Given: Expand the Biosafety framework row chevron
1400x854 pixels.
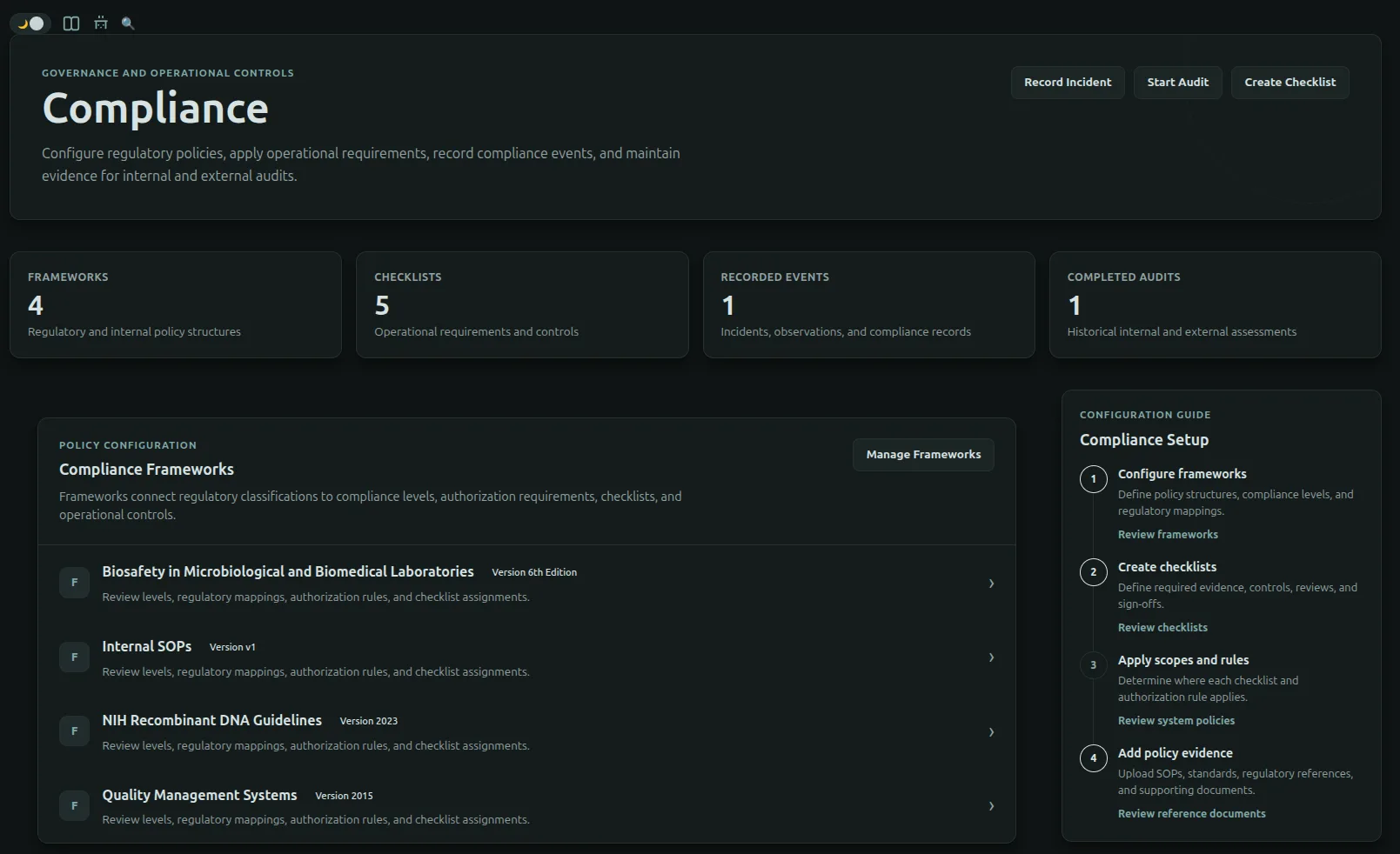Looking at the screenshot, I should [x=991, y=584].
